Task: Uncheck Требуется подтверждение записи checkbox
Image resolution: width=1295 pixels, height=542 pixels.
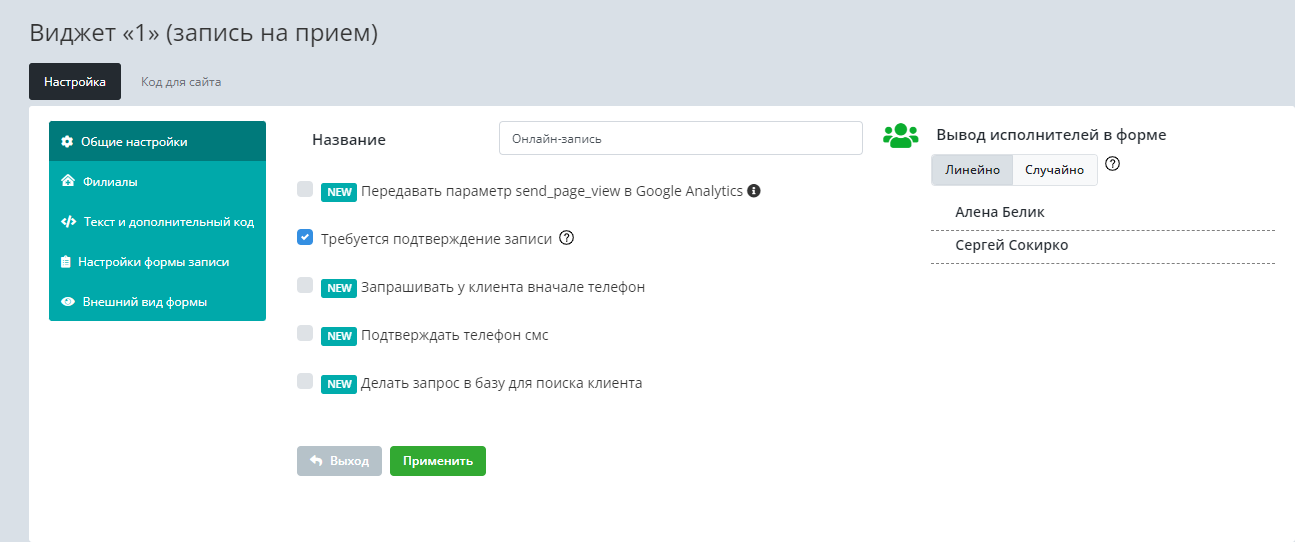Action: 305,238
